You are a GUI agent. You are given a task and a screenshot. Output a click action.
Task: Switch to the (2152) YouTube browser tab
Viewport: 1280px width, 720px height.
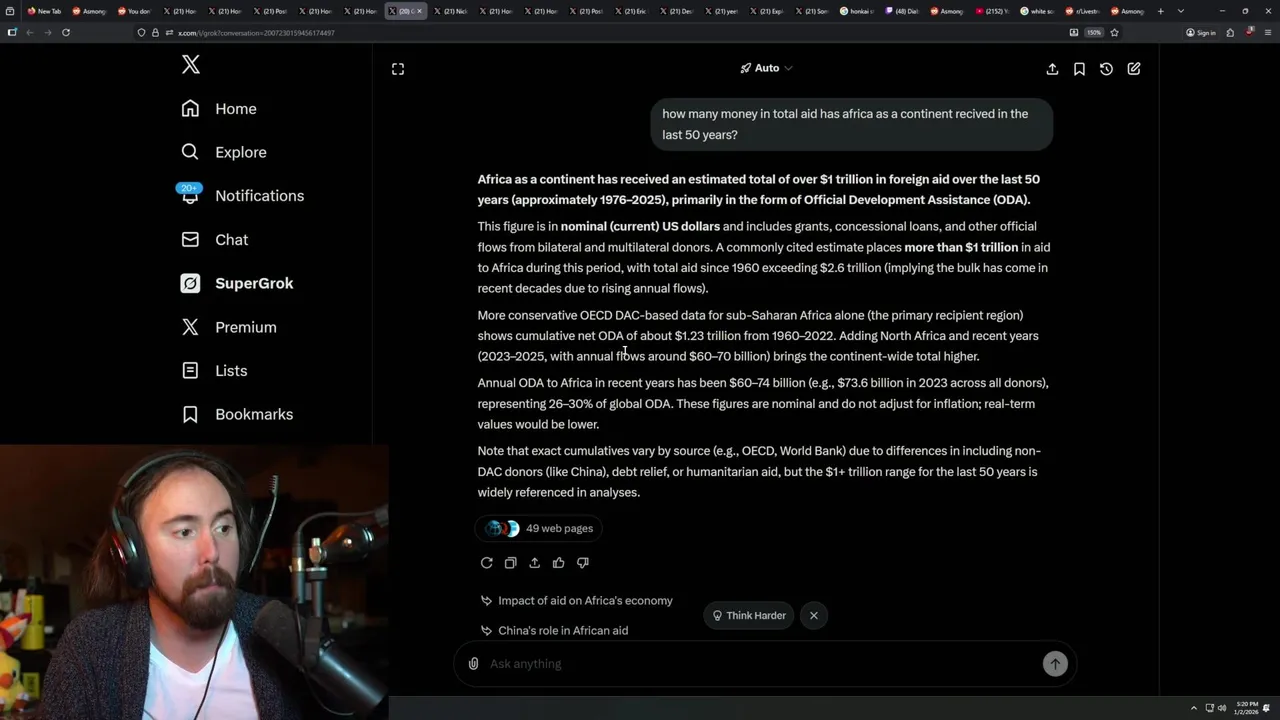point(992,11)
